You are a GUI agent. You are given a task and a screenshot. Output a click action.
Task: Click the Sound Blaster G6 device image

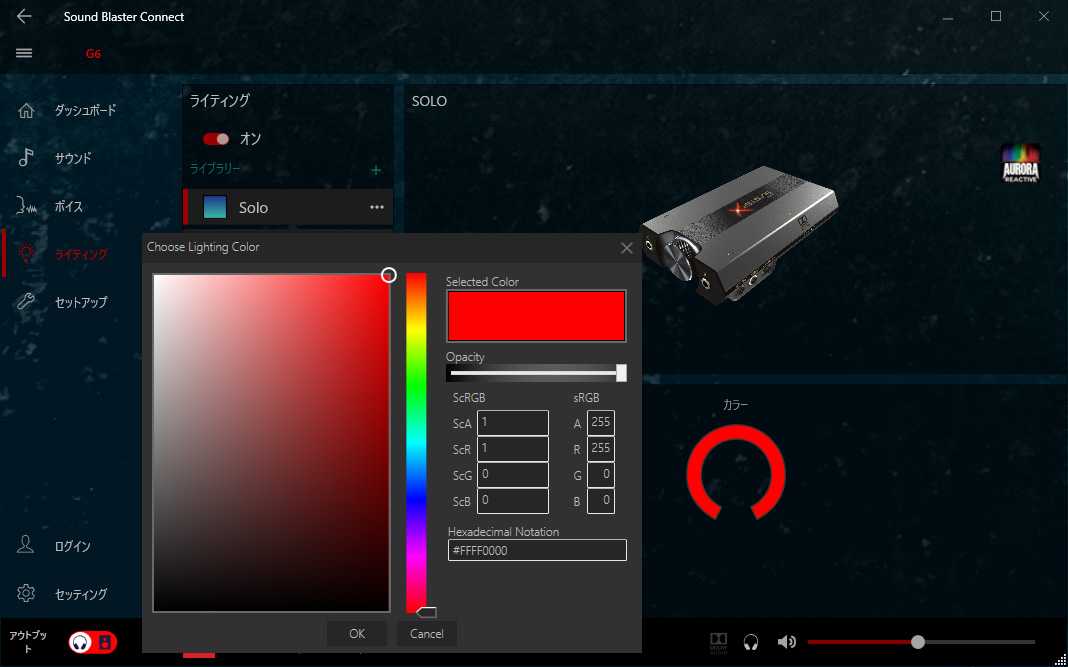click(x=739, y=237)
